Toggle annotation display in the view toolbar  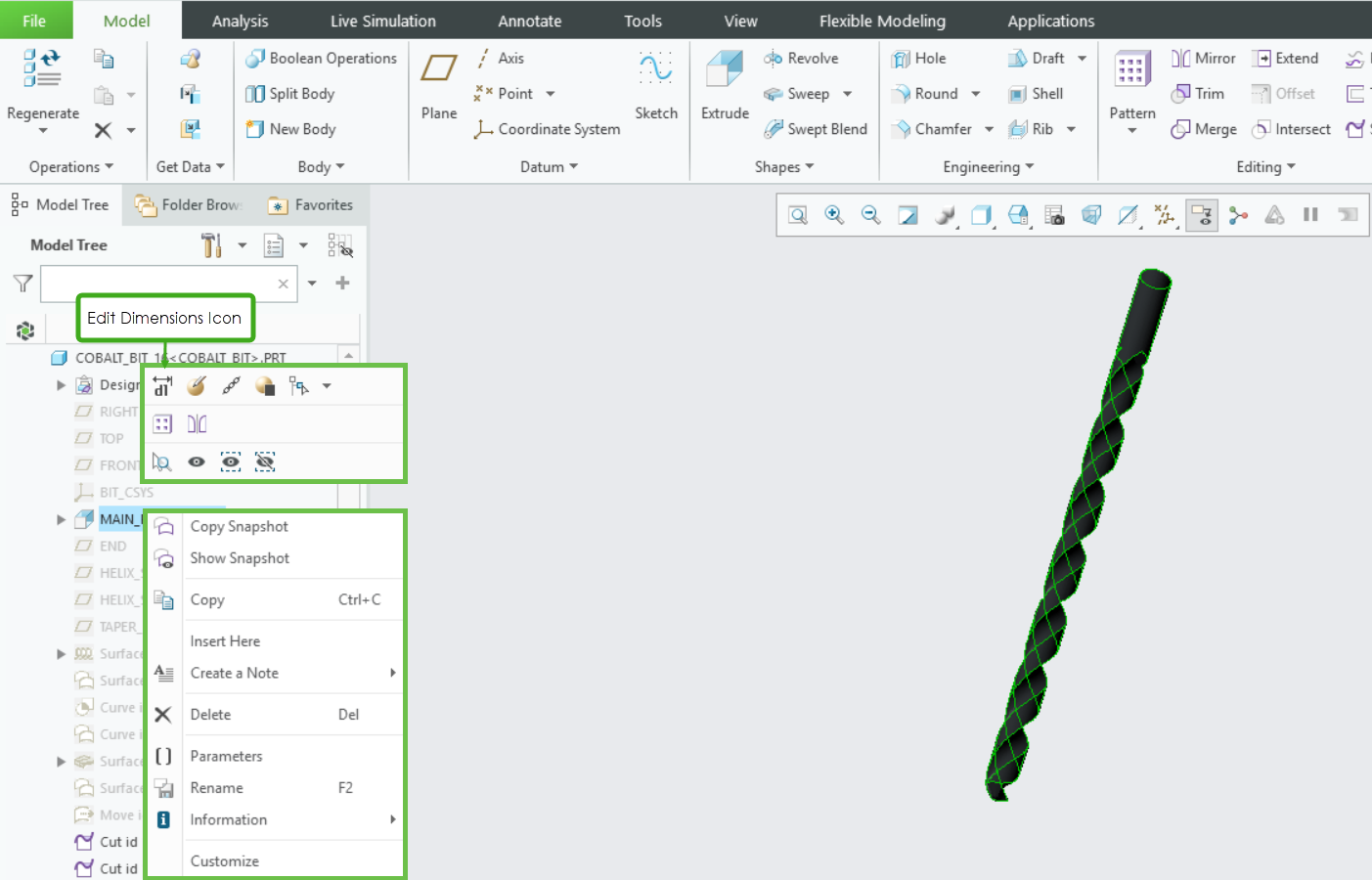tap(1202, 215)
